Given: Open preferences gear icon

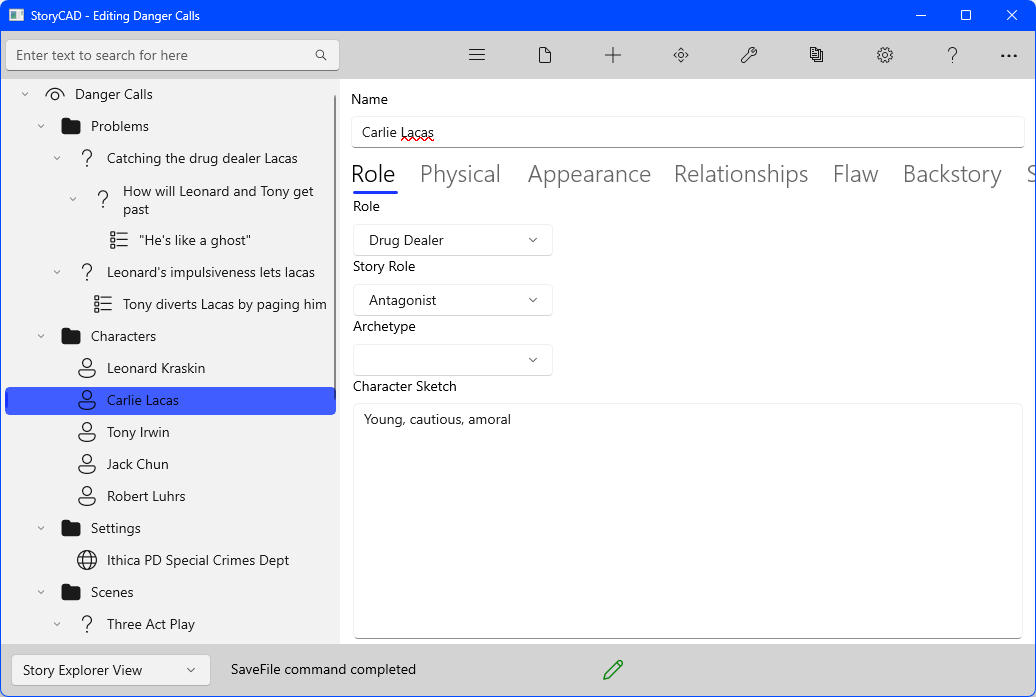Looking at the screenshot, I should tap(885, 55).
